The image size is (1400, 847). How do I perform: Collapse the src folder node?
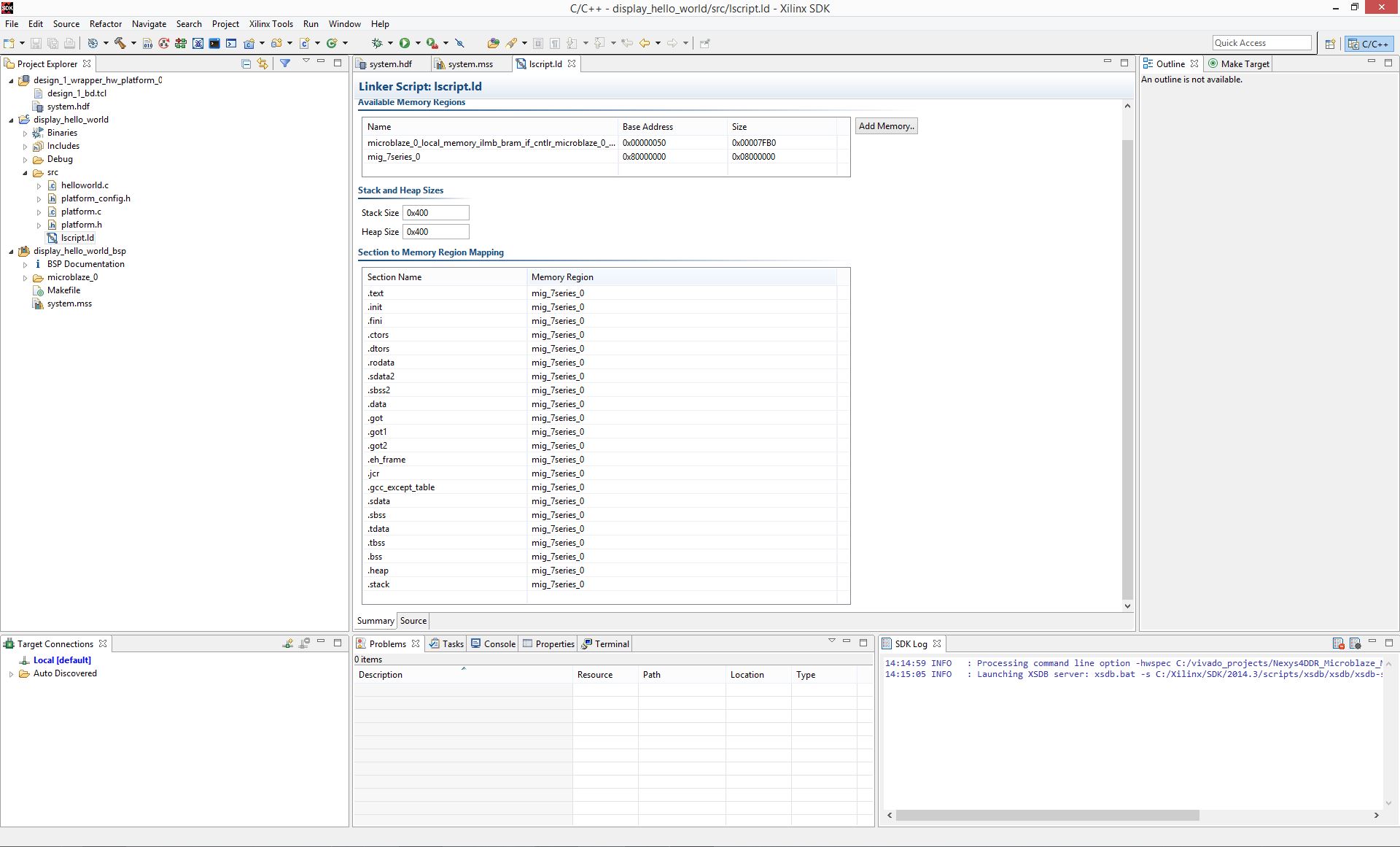point(25,173)
